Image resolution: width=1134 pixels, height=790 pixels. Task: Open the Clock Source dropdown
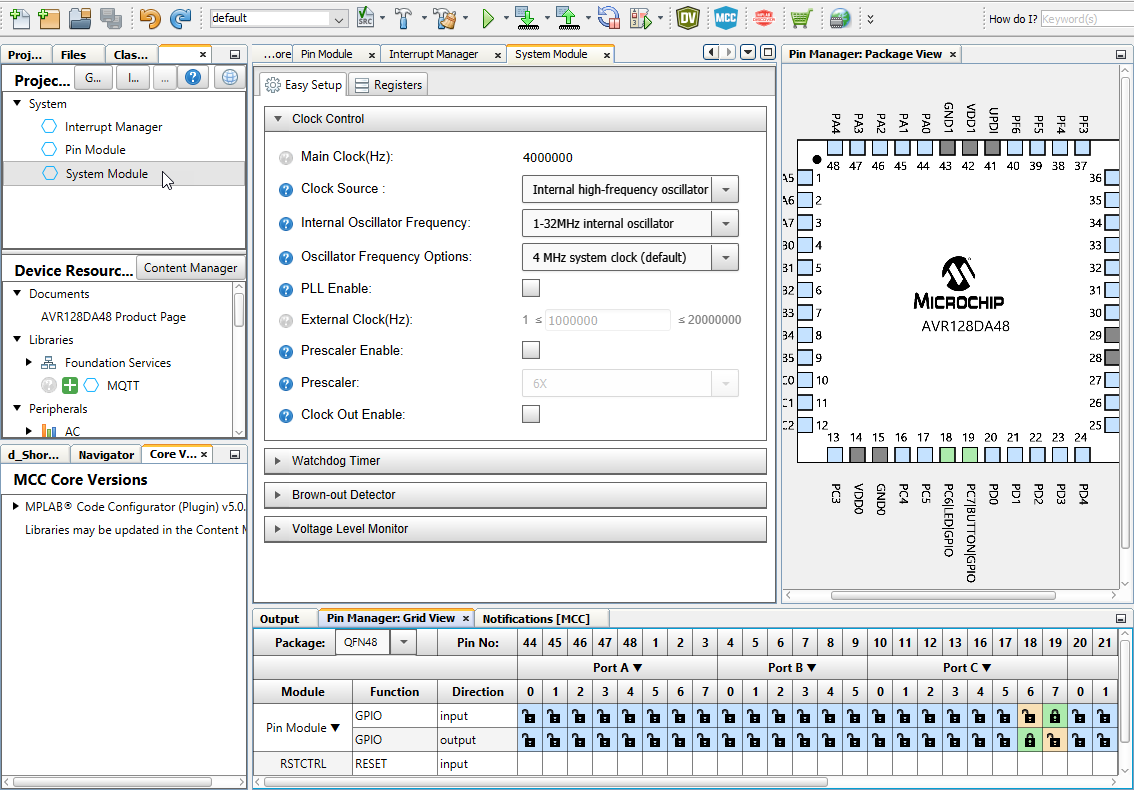(725, 189)
